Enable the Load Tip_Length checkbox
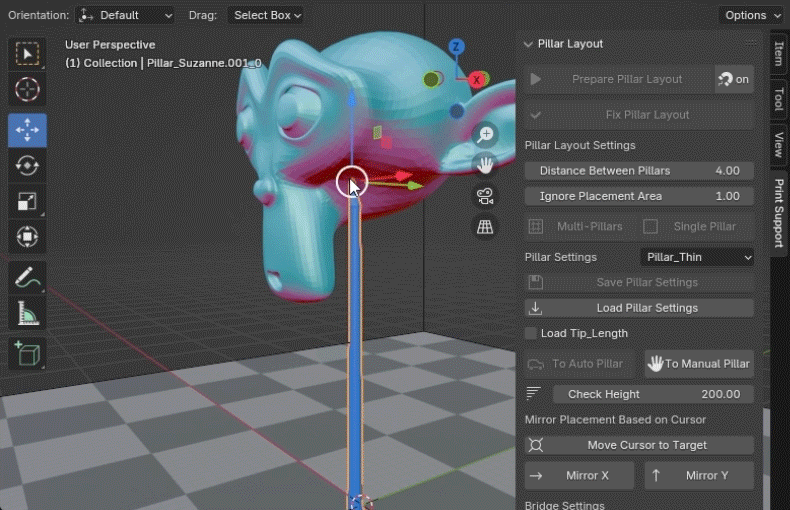The height and width of the screenshot is (510, 790). point(531,333)
